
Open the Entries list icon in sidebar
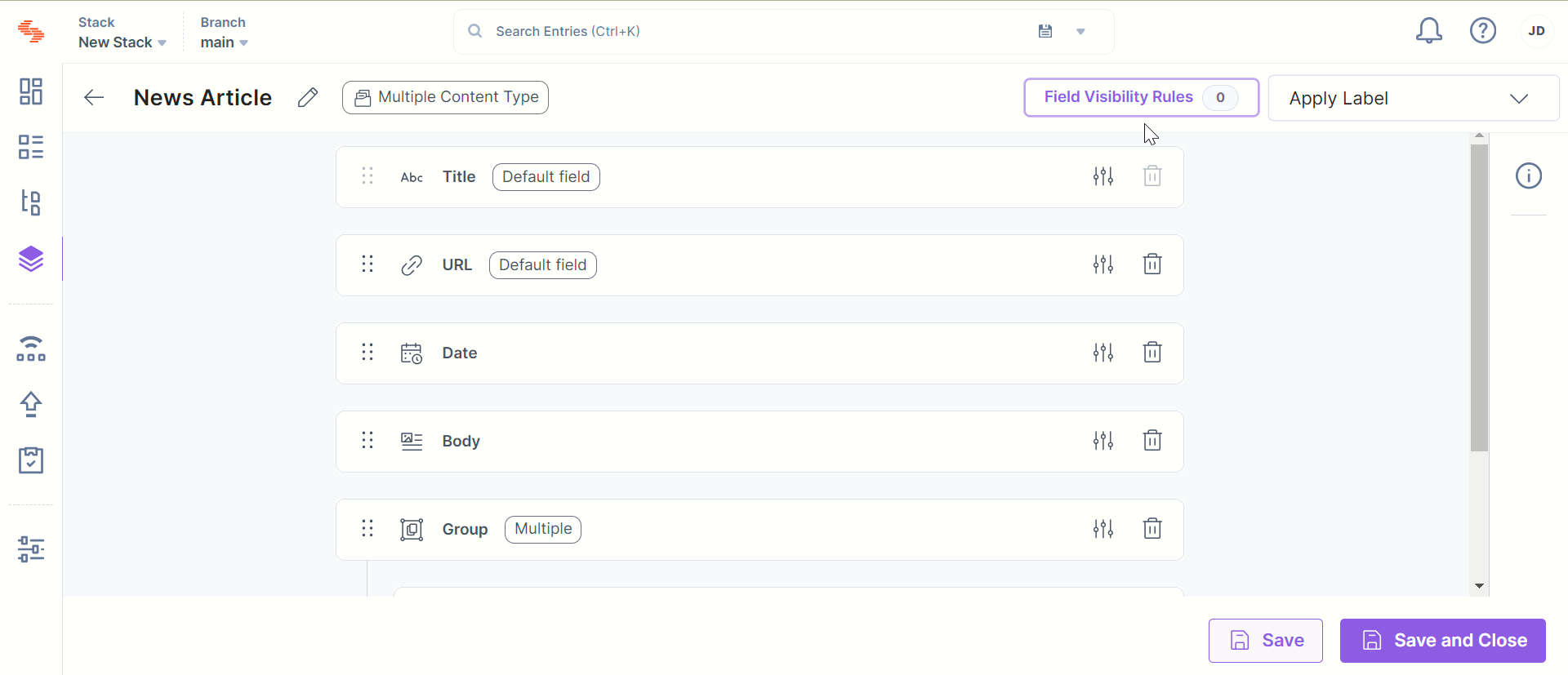pyautogui.click(x=31, y=147)
